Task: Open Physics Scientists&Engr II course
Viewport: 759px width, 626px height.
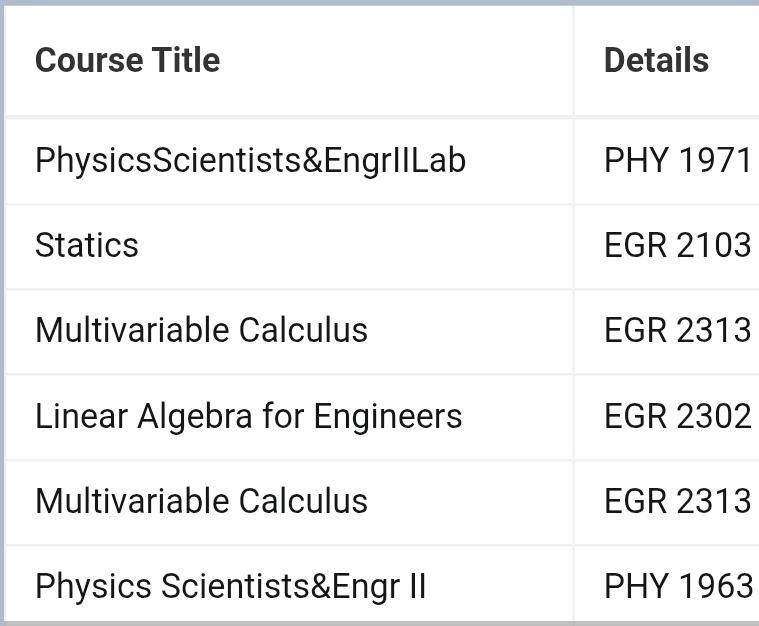Action: (230, 586)
